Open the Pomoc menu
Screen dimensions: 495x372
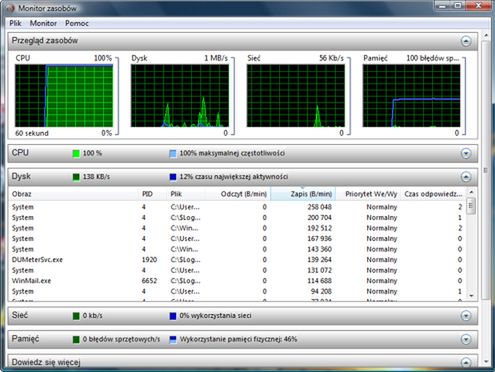coord(77,23)
